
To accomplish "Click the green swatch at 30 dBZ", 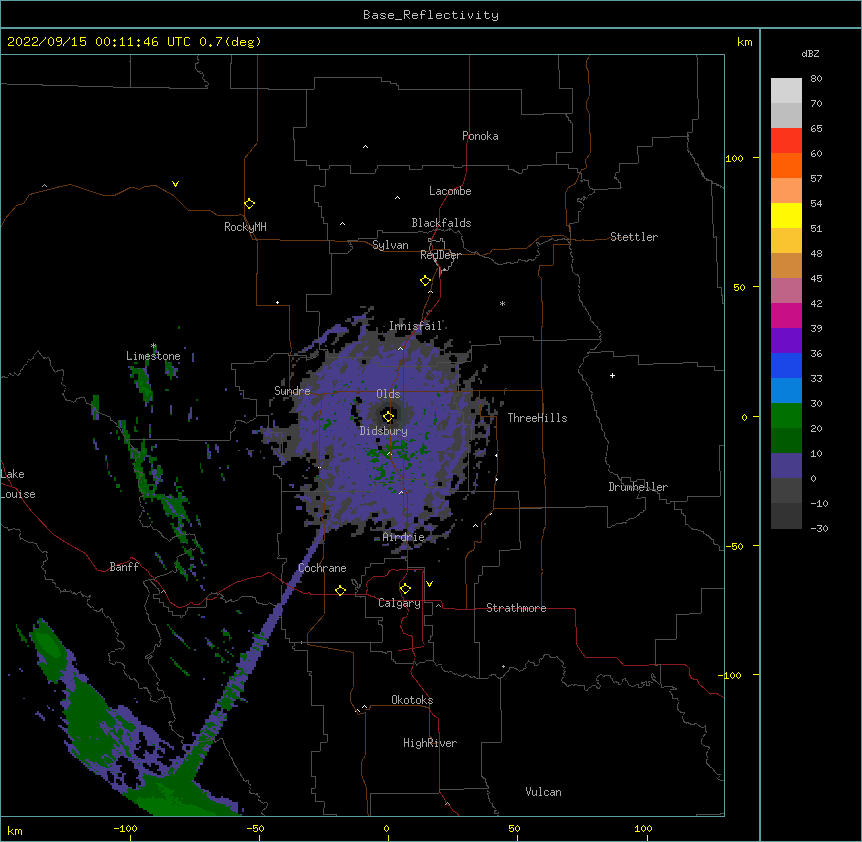I will point(786,416).
